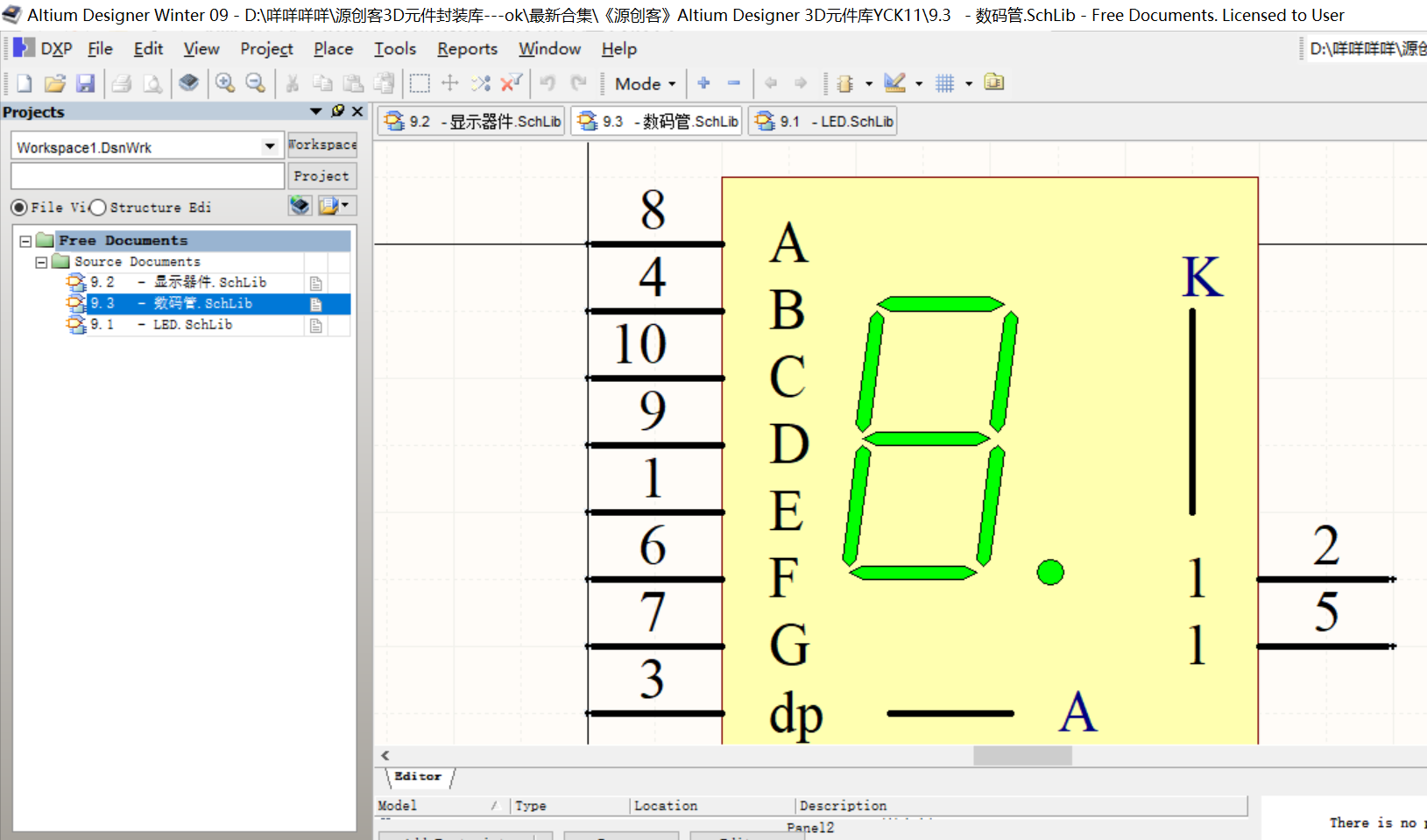Zoom in with the magnifier plus icon

tap(225, 83)
